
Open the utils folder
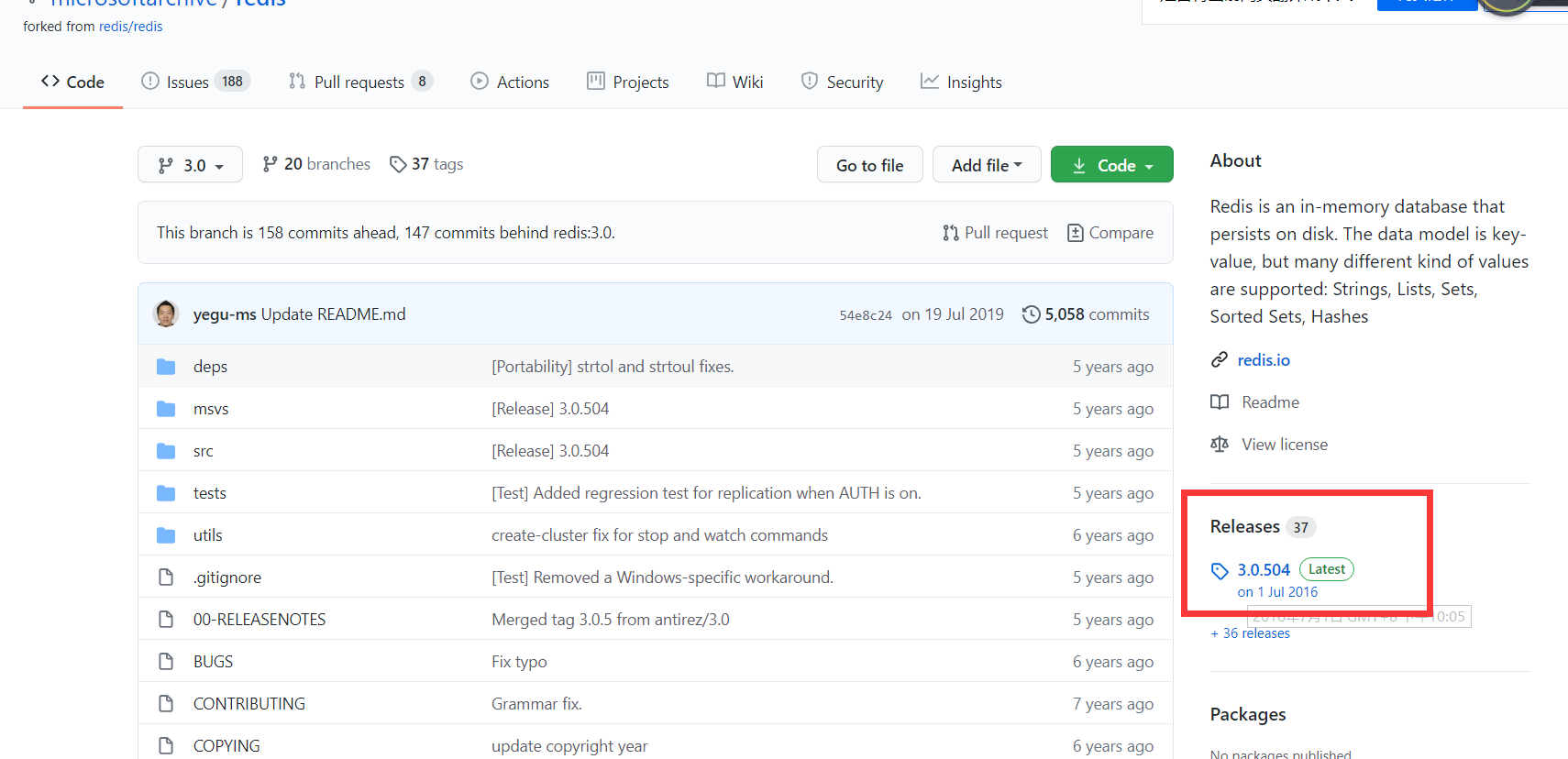point(208,535)
